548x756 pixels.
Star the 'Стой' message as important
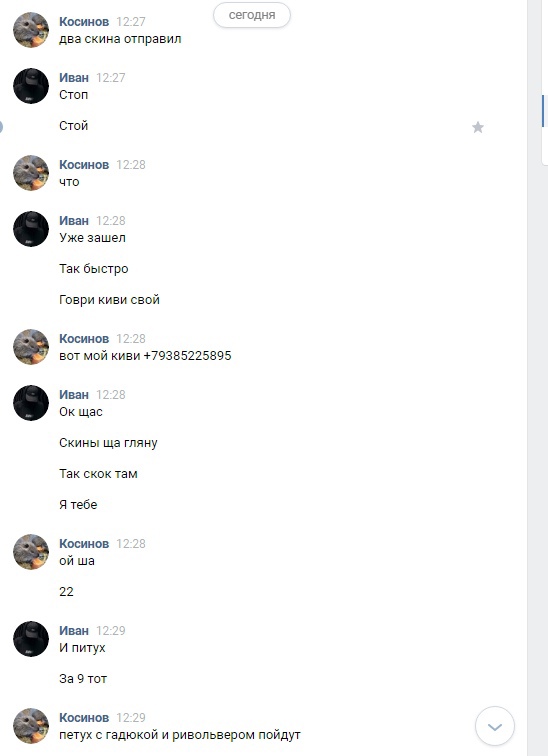click(x=478, y=127)
